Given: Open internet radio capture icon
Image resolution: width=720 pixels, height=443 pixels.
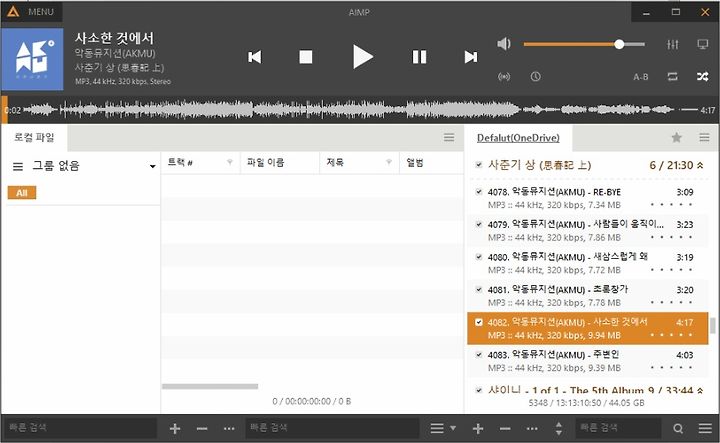Looking at the screenshot, I should pos(504,77).
